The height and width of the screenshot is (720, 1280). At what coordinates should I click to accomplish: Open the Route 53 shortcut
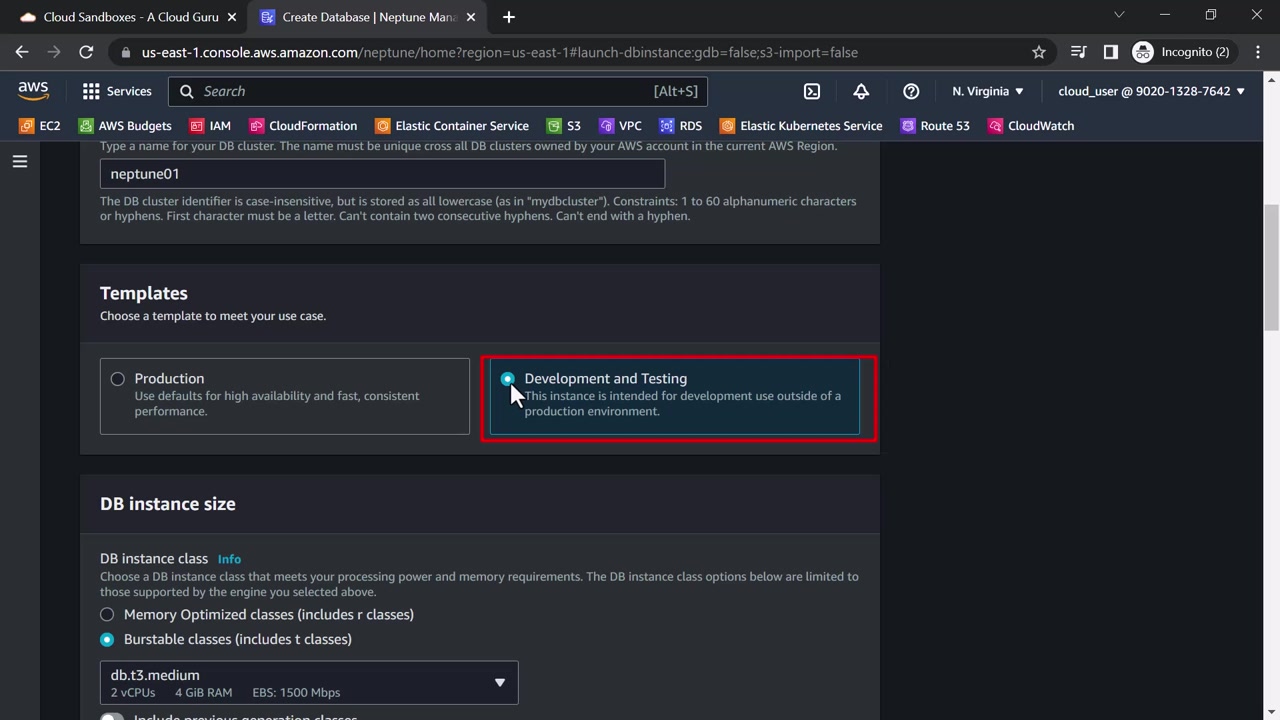pyautogui.click(x=935, y=126)
